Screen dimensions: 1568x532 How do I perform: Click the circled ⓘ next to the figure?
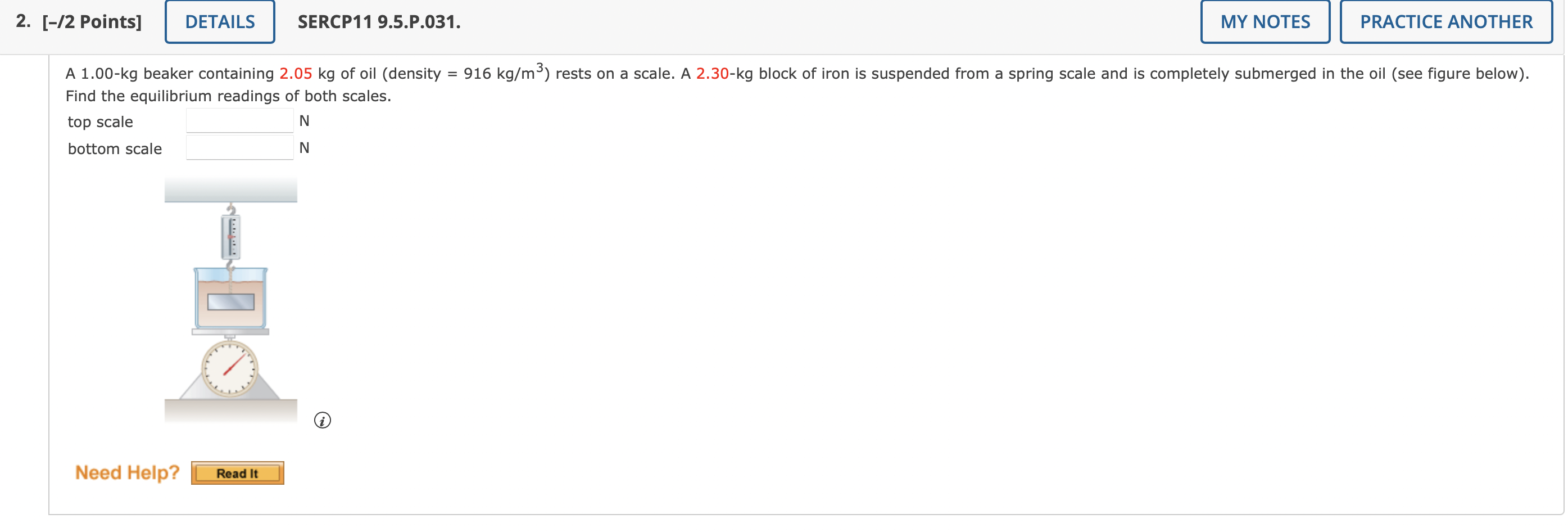[x=323, y=420]
